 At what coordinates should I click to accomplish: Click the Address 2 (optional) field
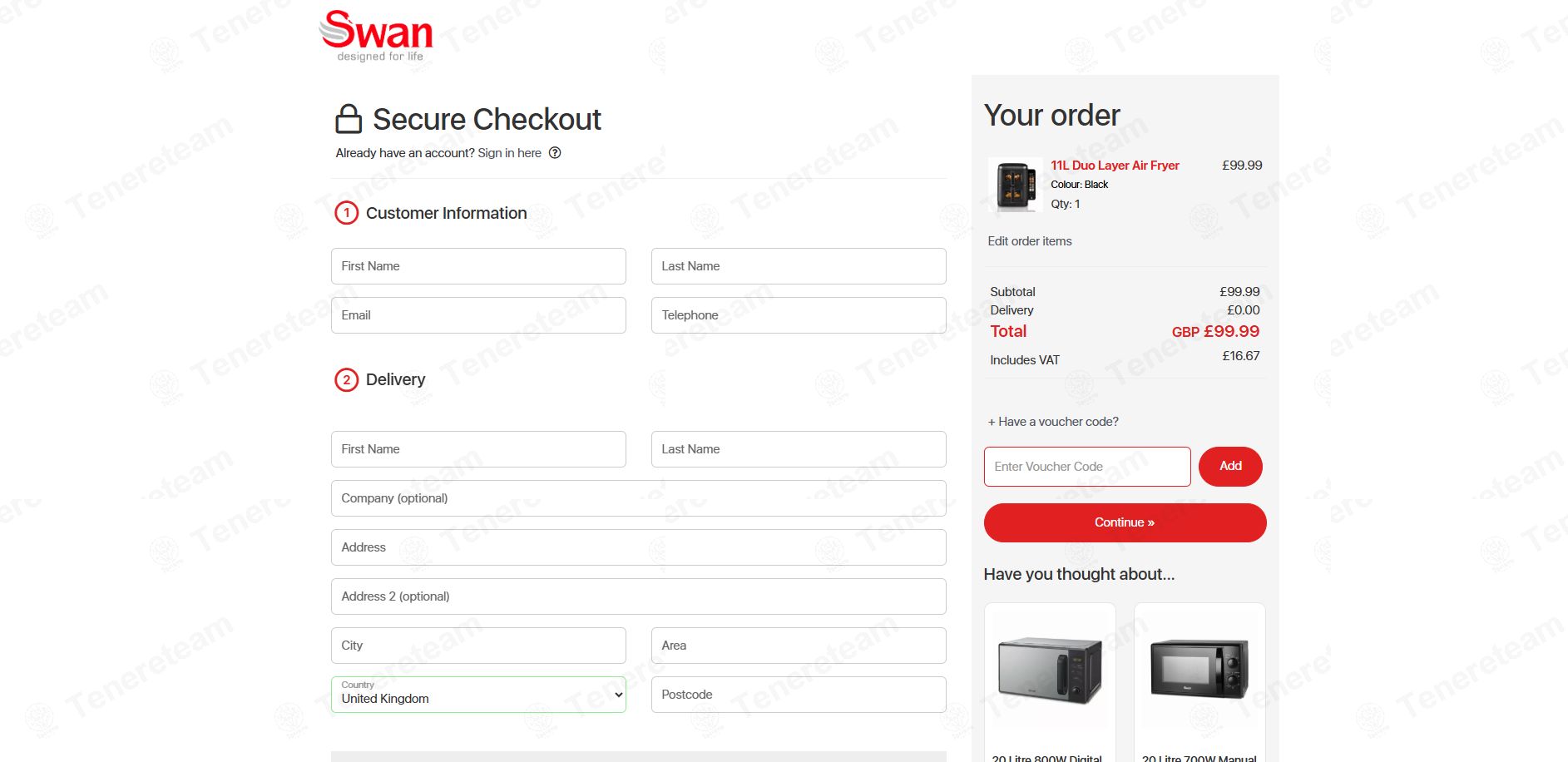639,596
